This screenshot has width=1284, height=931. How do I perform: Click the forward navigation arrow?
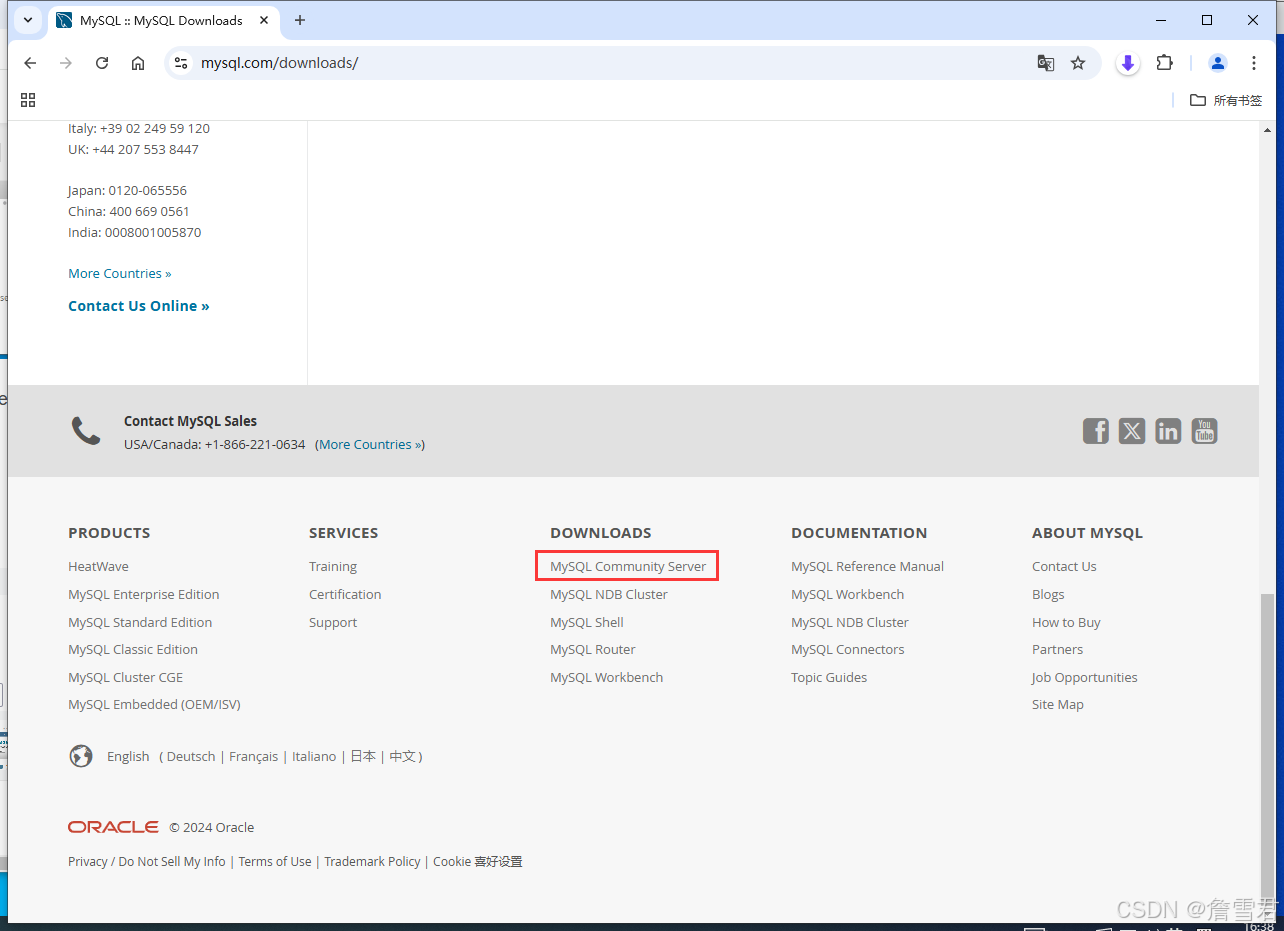[x=66, y=63]
